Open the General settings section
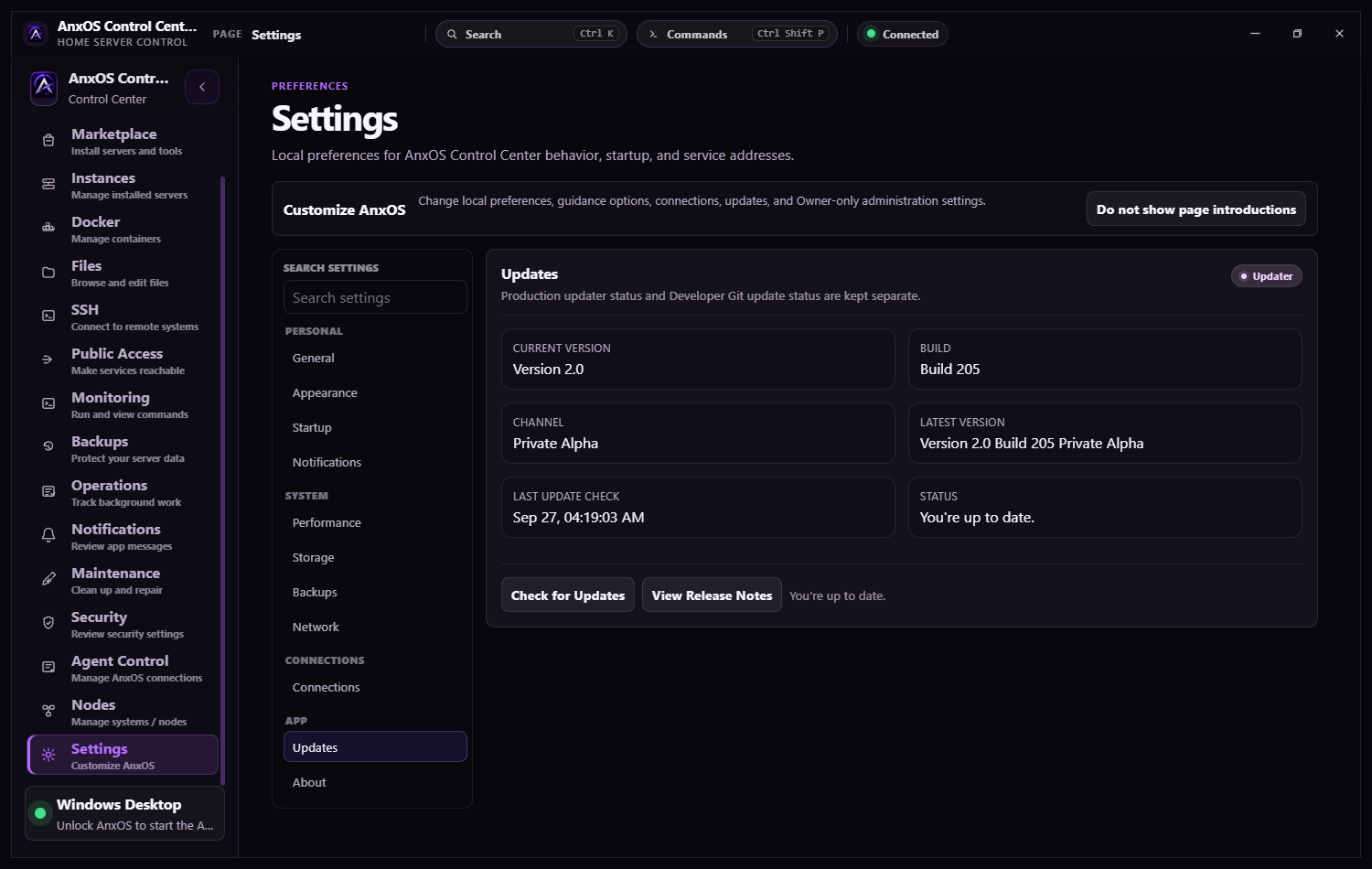Screen dimensions: 1372x869 (375, 359)
